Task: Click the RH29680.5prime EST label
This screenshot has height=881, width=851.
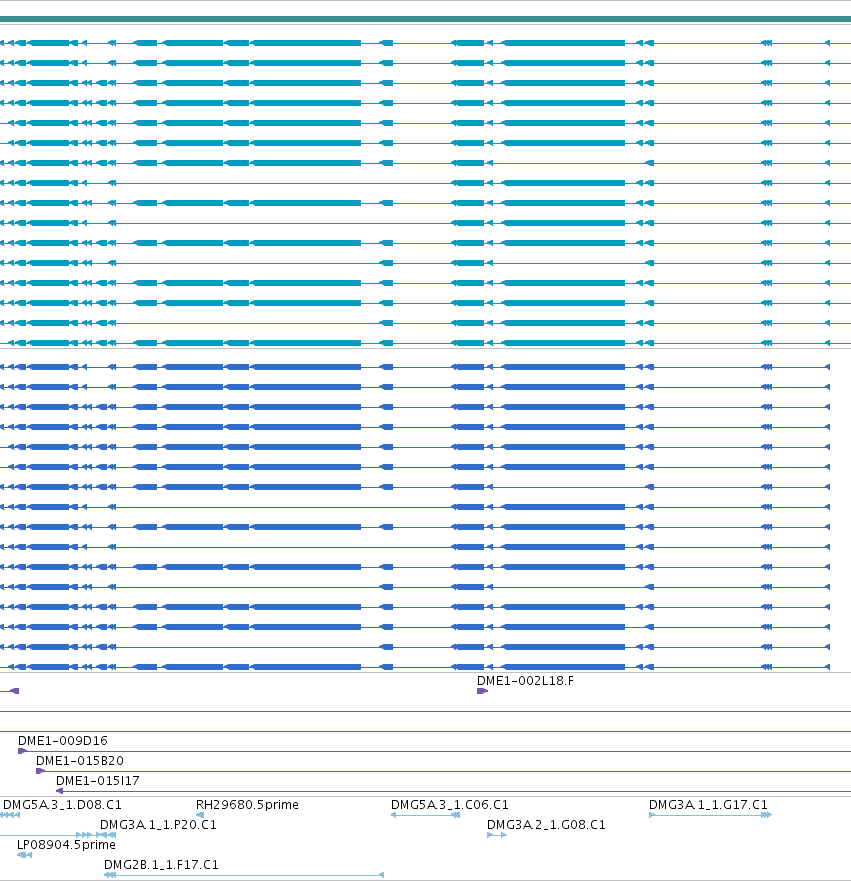Action: (247, 805)
